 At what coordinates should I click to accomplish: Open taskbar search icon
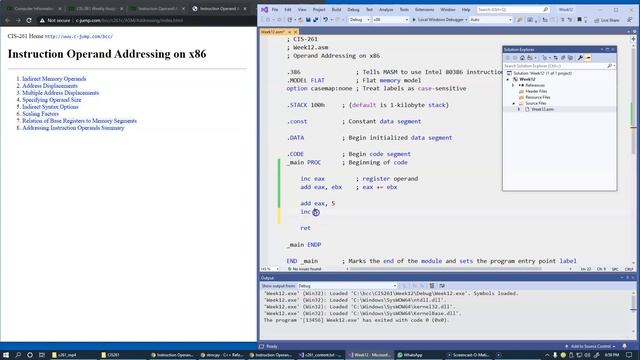pos(18,355)
